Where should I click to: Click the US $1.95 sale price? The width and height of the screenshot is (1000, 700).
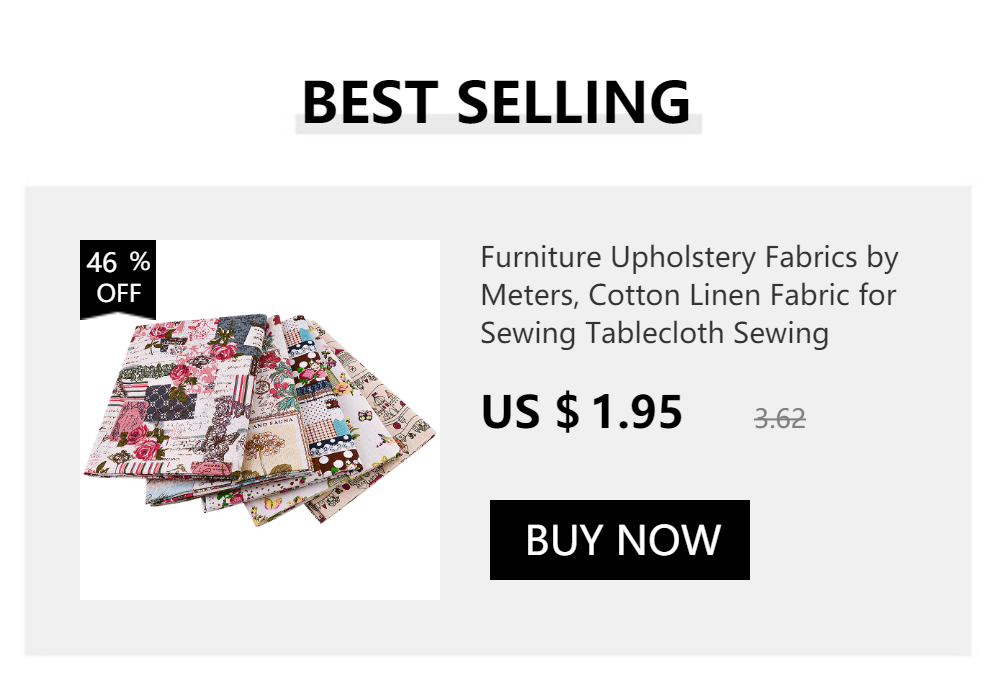point(582,412)
